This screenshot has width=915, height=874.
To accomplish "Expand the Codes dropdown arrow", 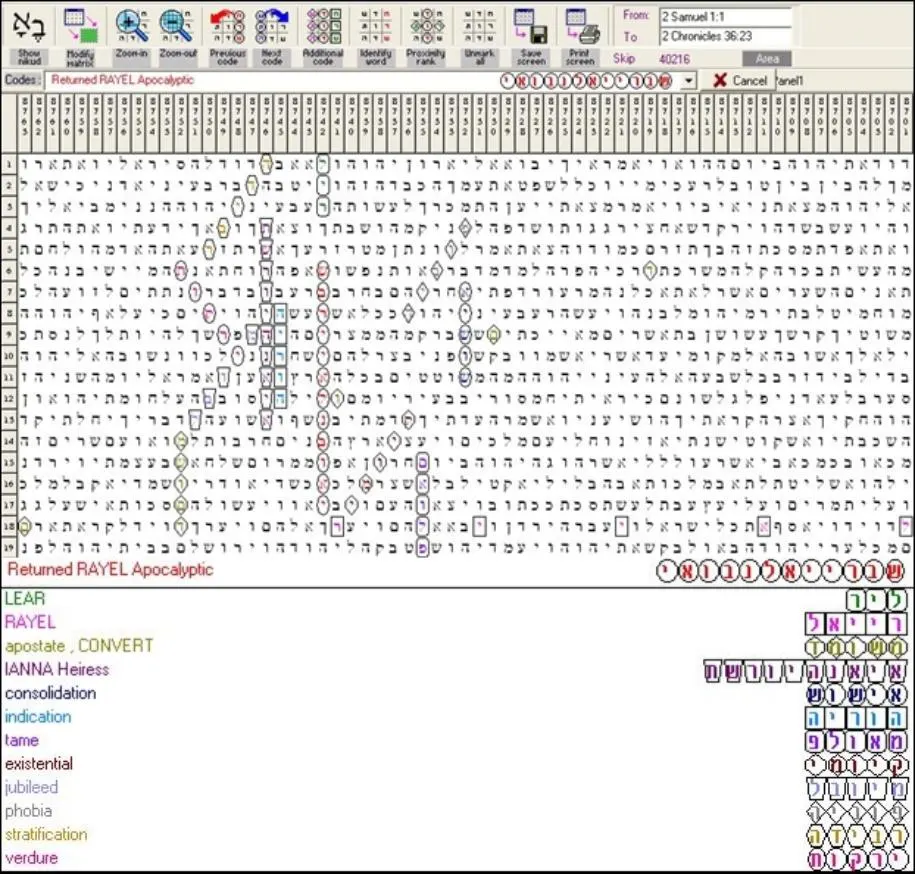I will click(x=689, y=81).
